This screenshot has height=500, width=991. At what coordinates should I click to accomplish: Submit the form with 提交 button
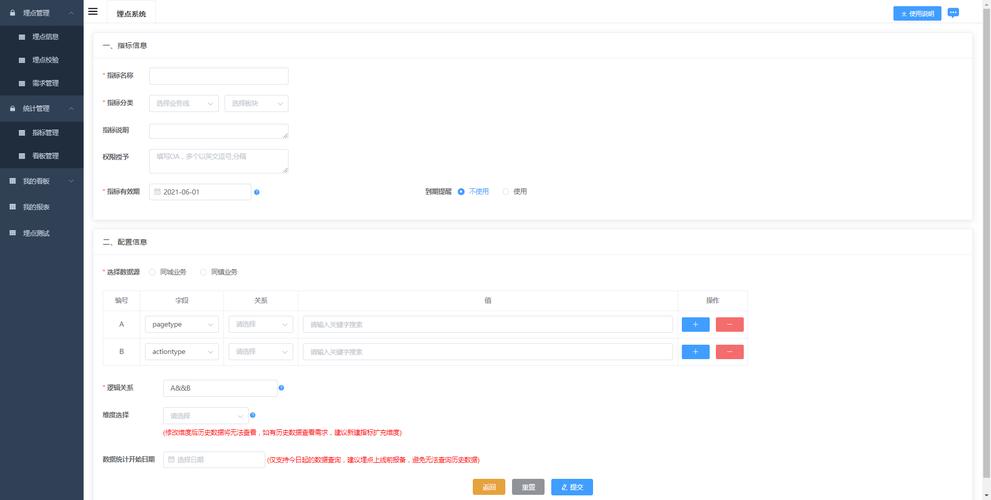pyautogui.click(x=572, y=487)
